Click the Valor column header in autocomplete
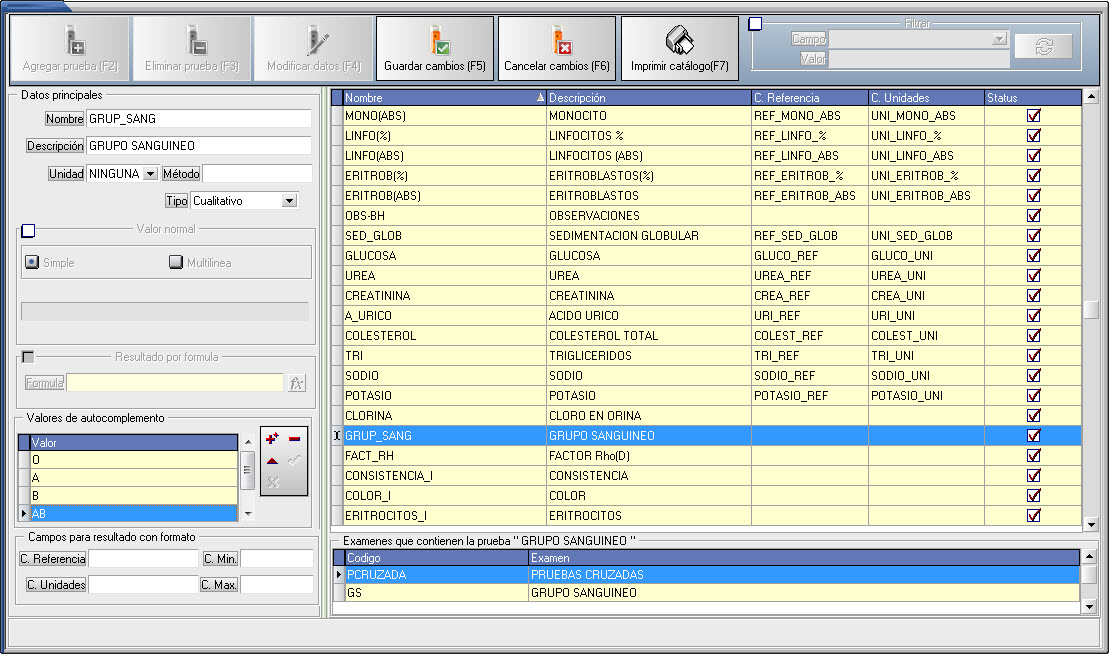This screenshot has height=654, width=1109. coord(134,443)
